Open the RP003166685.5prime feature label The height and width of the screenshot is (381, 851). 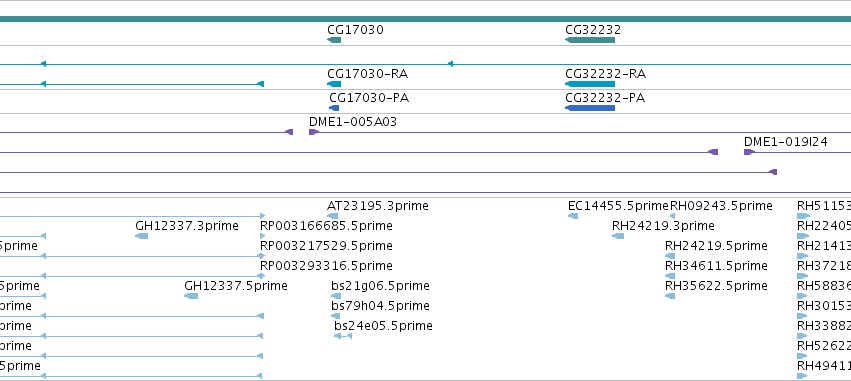pos(326,226)
